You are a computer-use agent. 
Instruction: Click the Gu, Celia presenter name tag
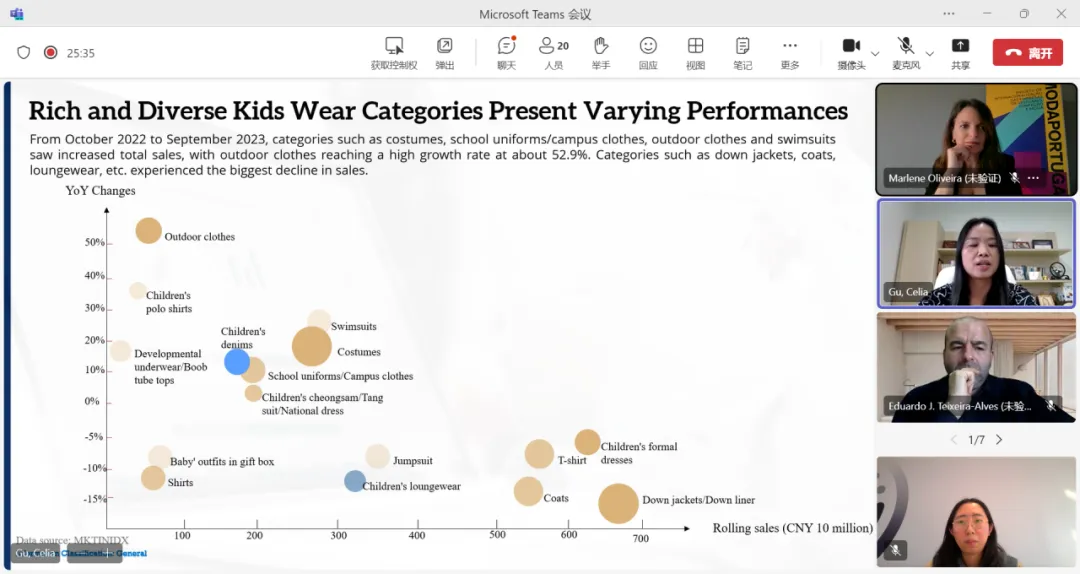click(35, 553)
